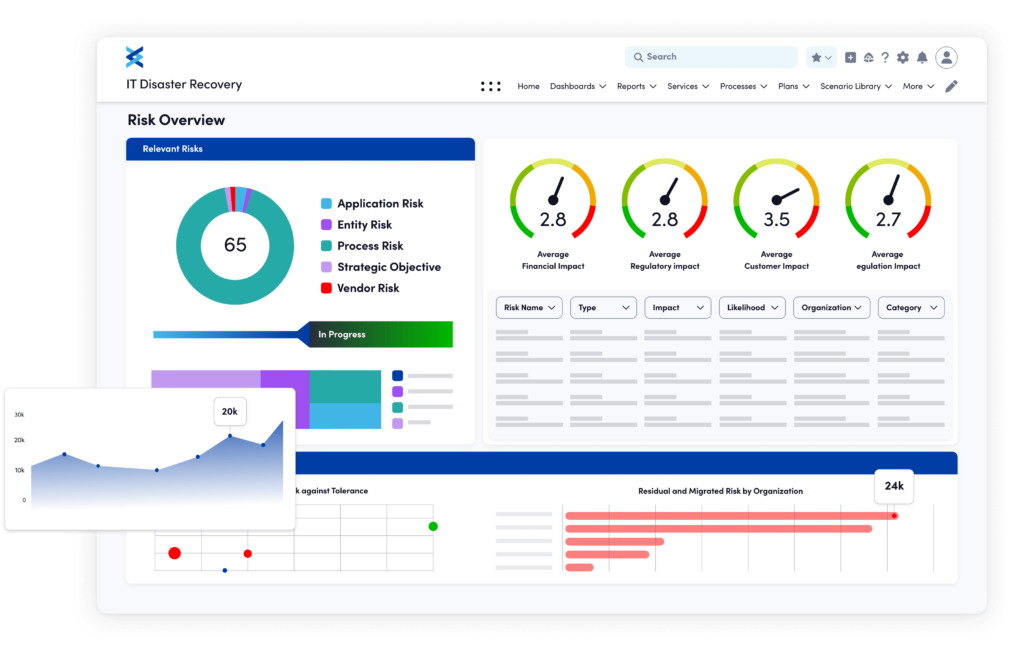1024x653 pixels.
Task: Click the Home navigation link
Action: tap(528, 86)
